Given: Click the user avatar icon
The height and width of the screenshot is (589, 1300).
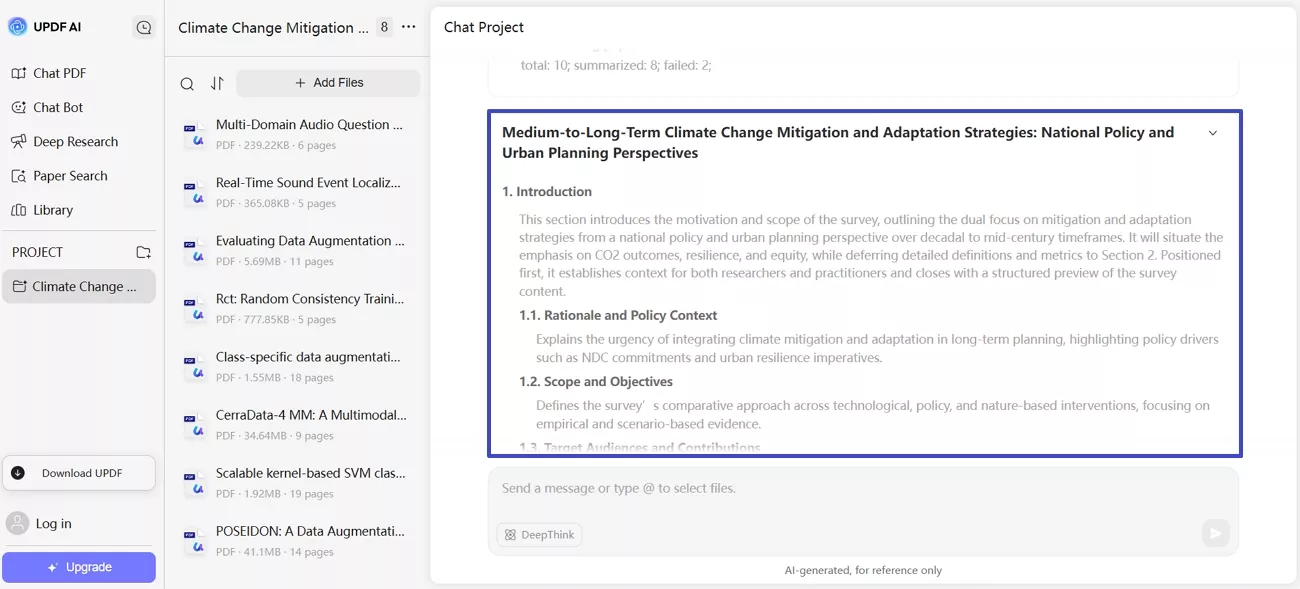Looking at the screenshot, I should [x=17, y=523].
